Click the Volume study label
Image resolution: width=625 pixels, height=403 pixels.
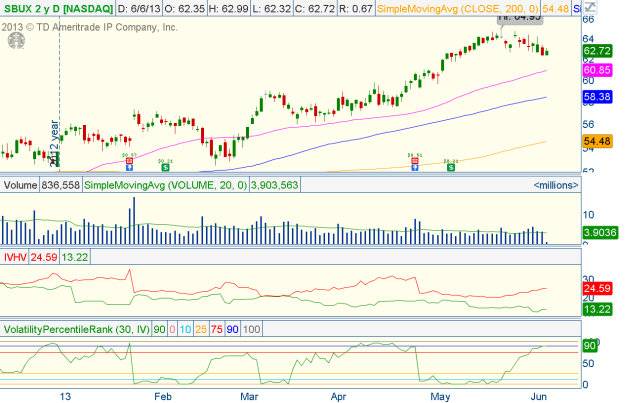(20, 185)
